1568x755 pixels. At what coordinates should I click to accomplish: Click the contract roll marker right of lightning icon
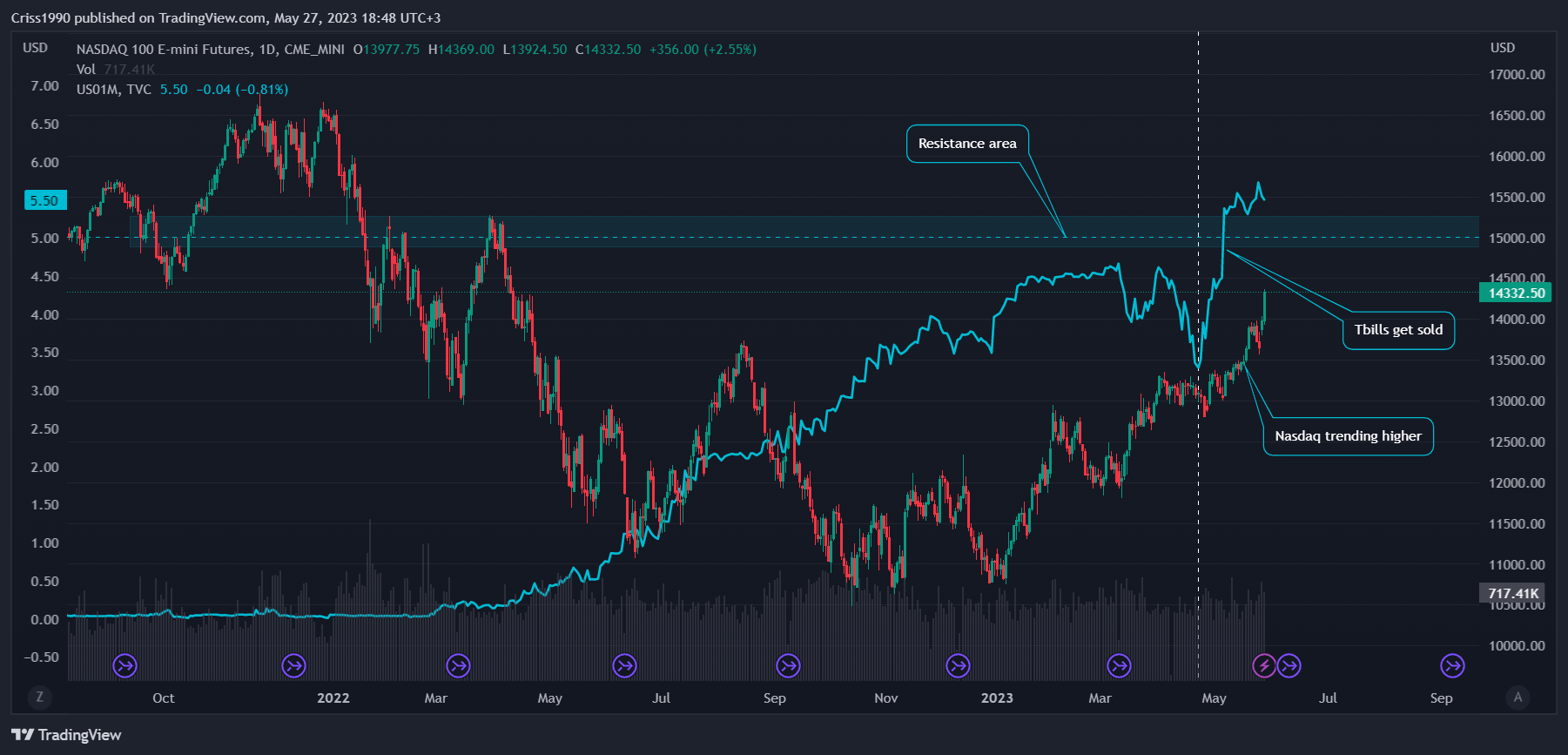tap(1289, 666)
